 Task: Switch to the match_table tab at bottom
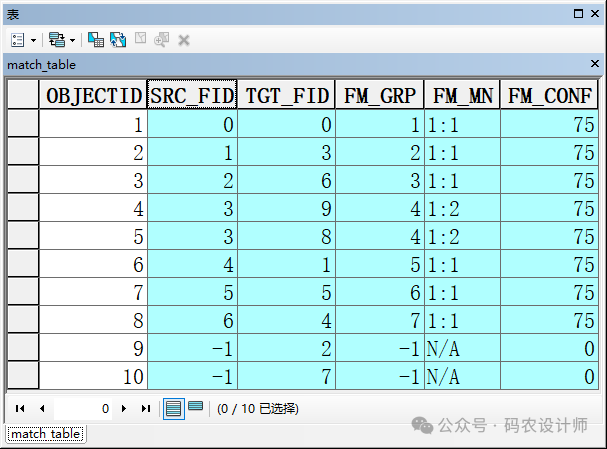tap(45, 434)
